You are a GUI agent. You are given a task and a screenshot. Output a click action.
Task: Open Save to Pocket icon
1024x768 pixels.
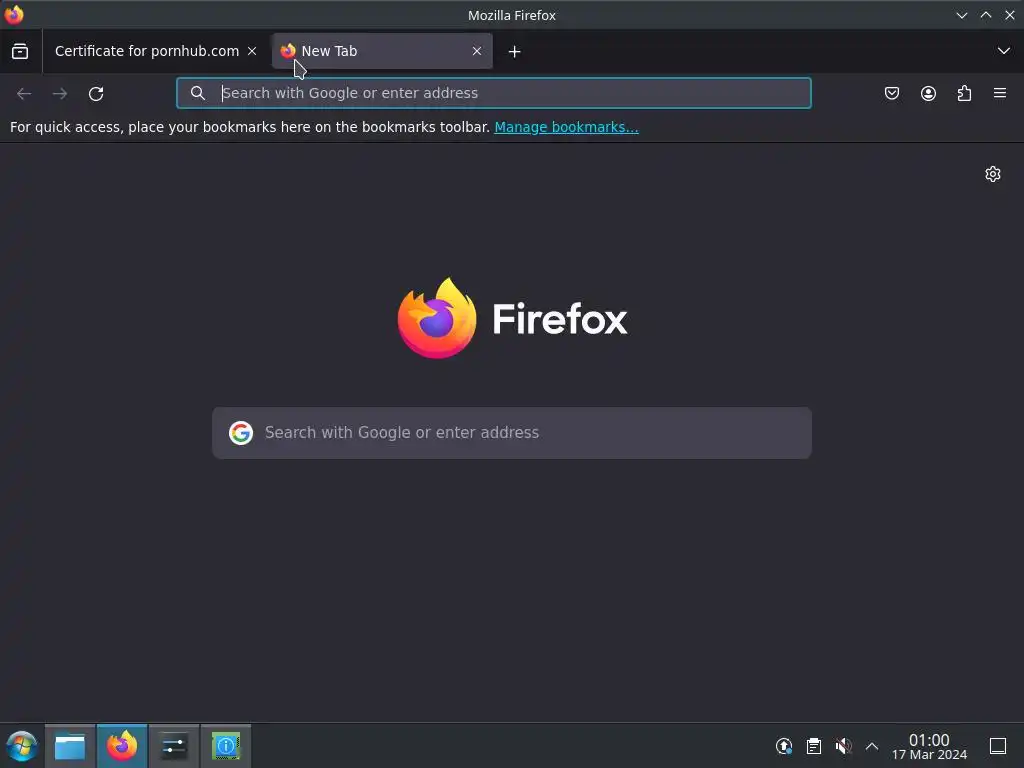(x=892, y=93)
